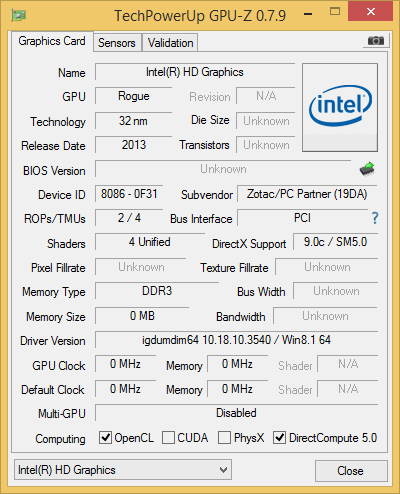
Task: Click the Texture Fillrate Unknown field
Action: coord(327,267)
